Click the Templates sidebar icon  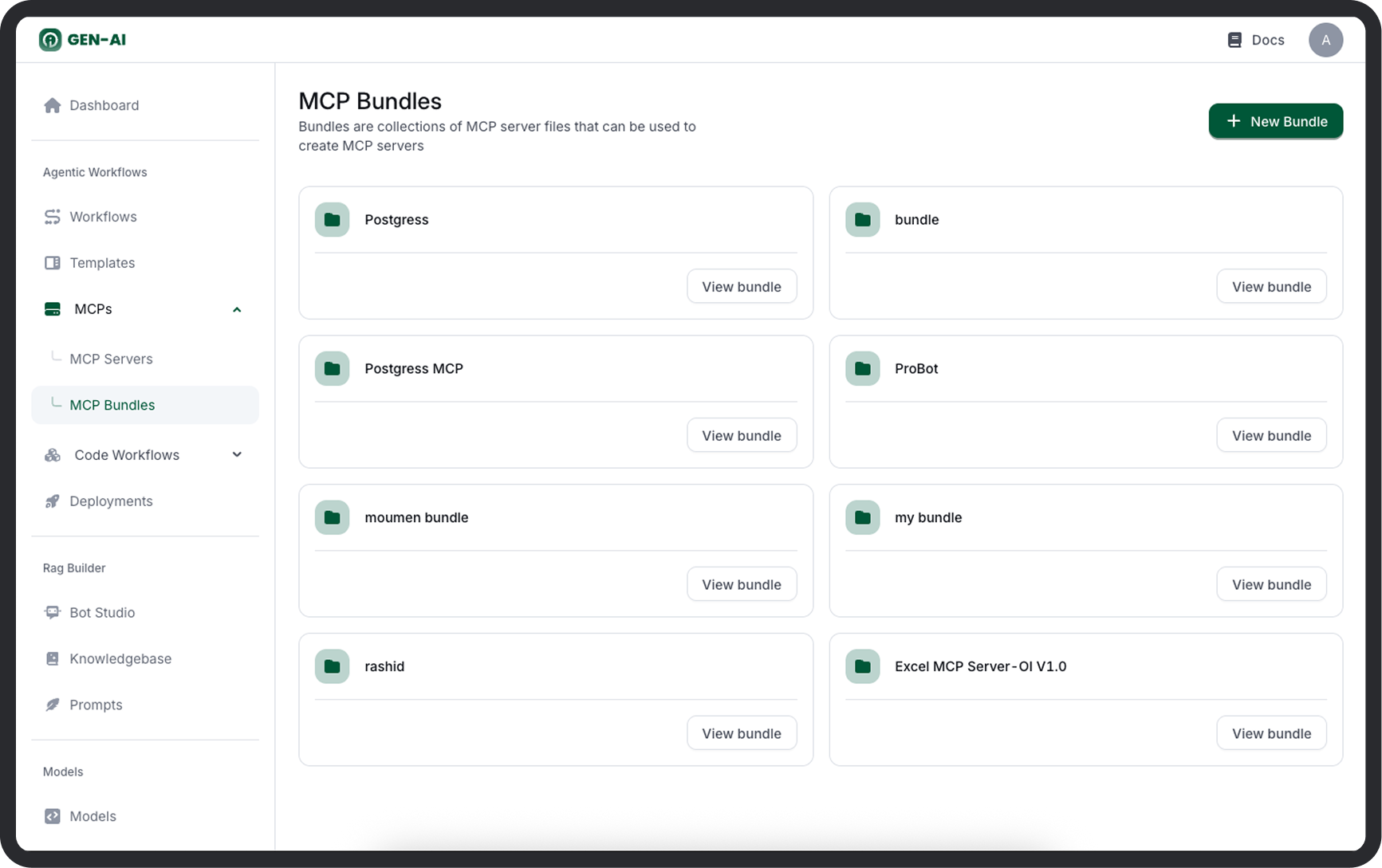(53, 263)
